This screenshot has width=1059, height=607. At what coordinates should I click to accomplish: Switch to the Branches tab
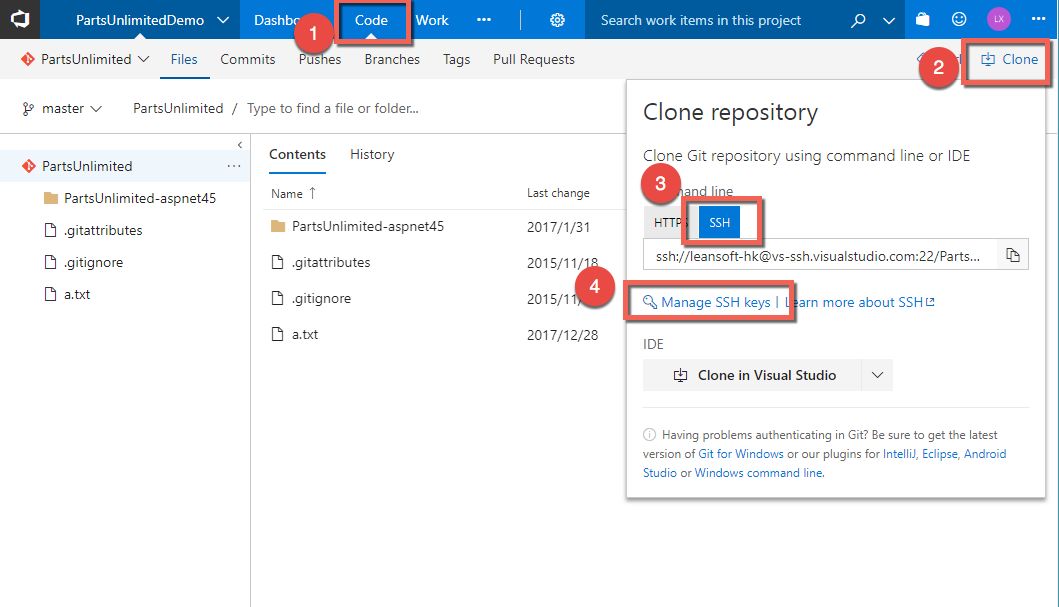[392, 59]
